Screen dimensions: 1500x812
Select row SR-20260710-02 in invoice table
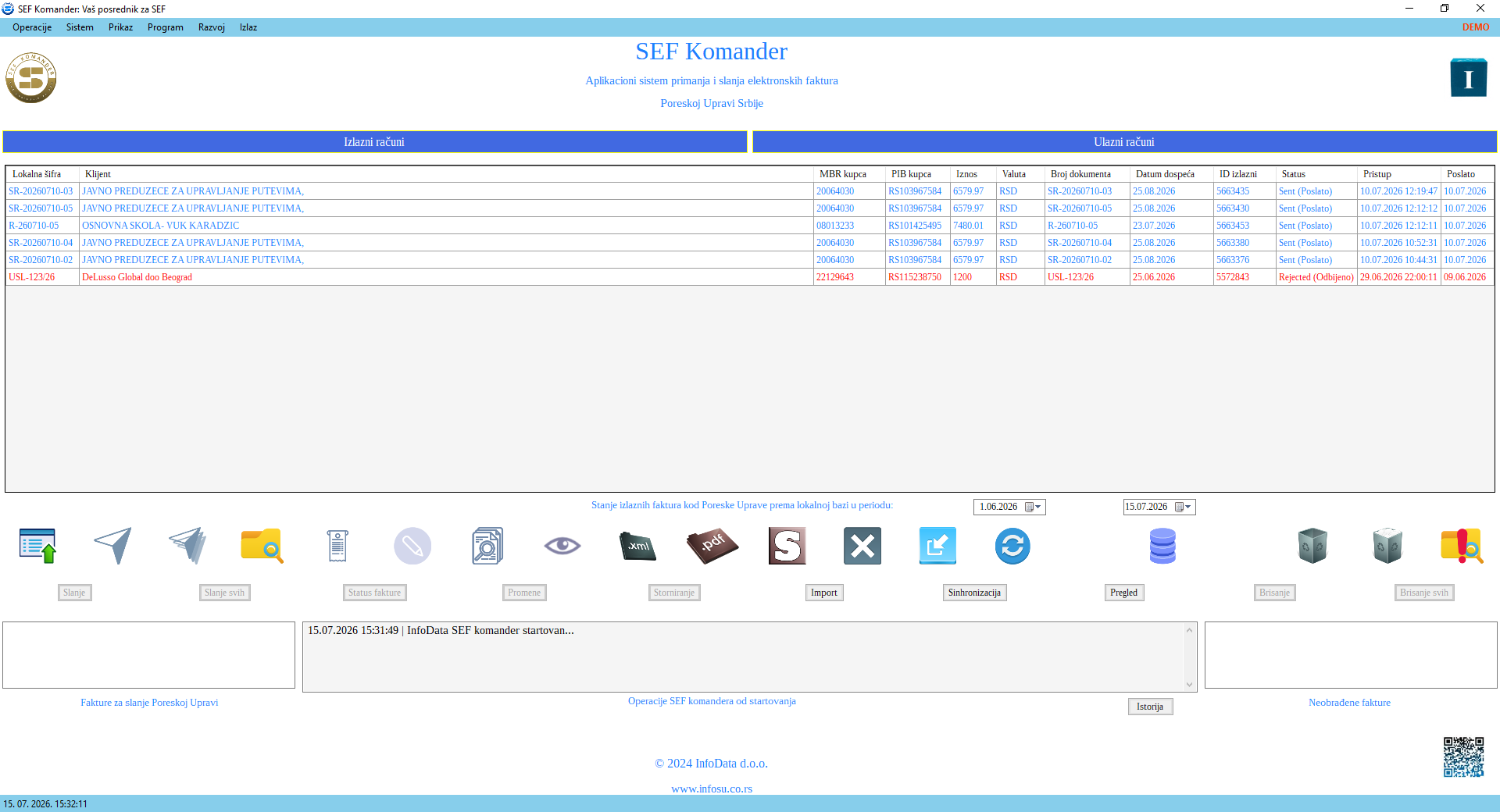749,260
